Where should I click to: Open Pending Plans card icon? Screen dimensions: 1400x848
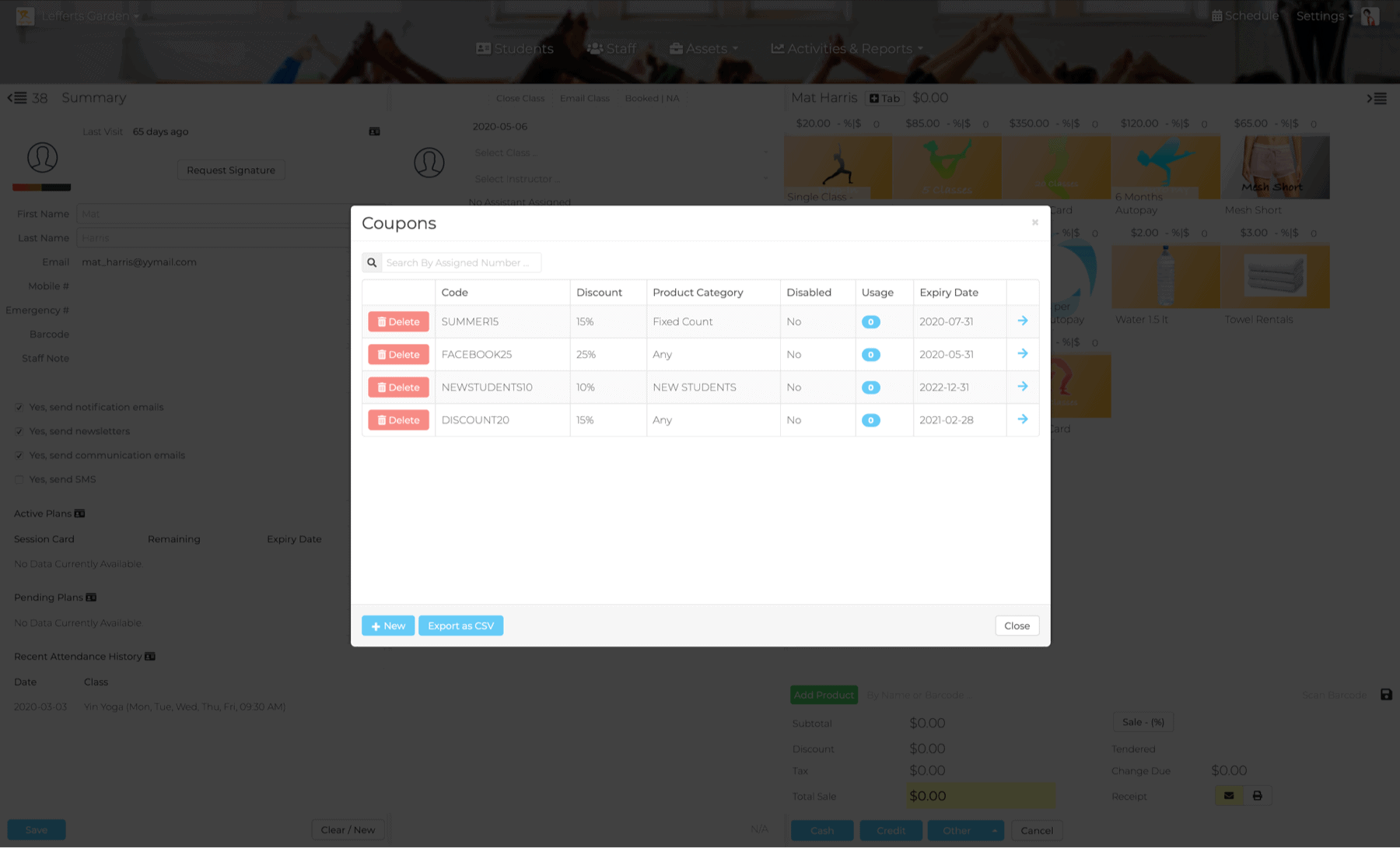[x=91, y=597]
